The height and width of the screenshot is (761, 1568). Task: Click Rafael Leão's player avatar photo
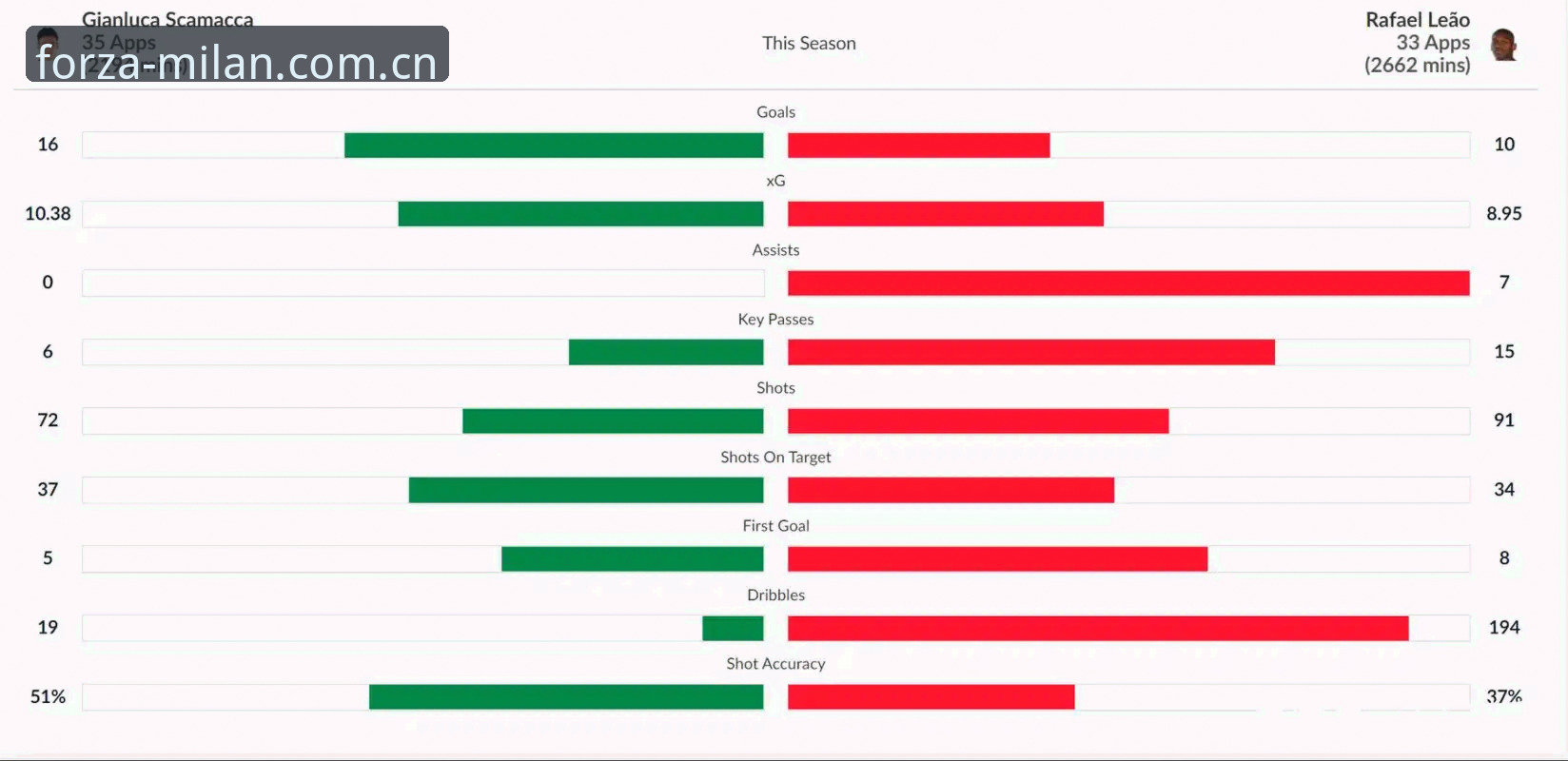[x=1504, y=45]
